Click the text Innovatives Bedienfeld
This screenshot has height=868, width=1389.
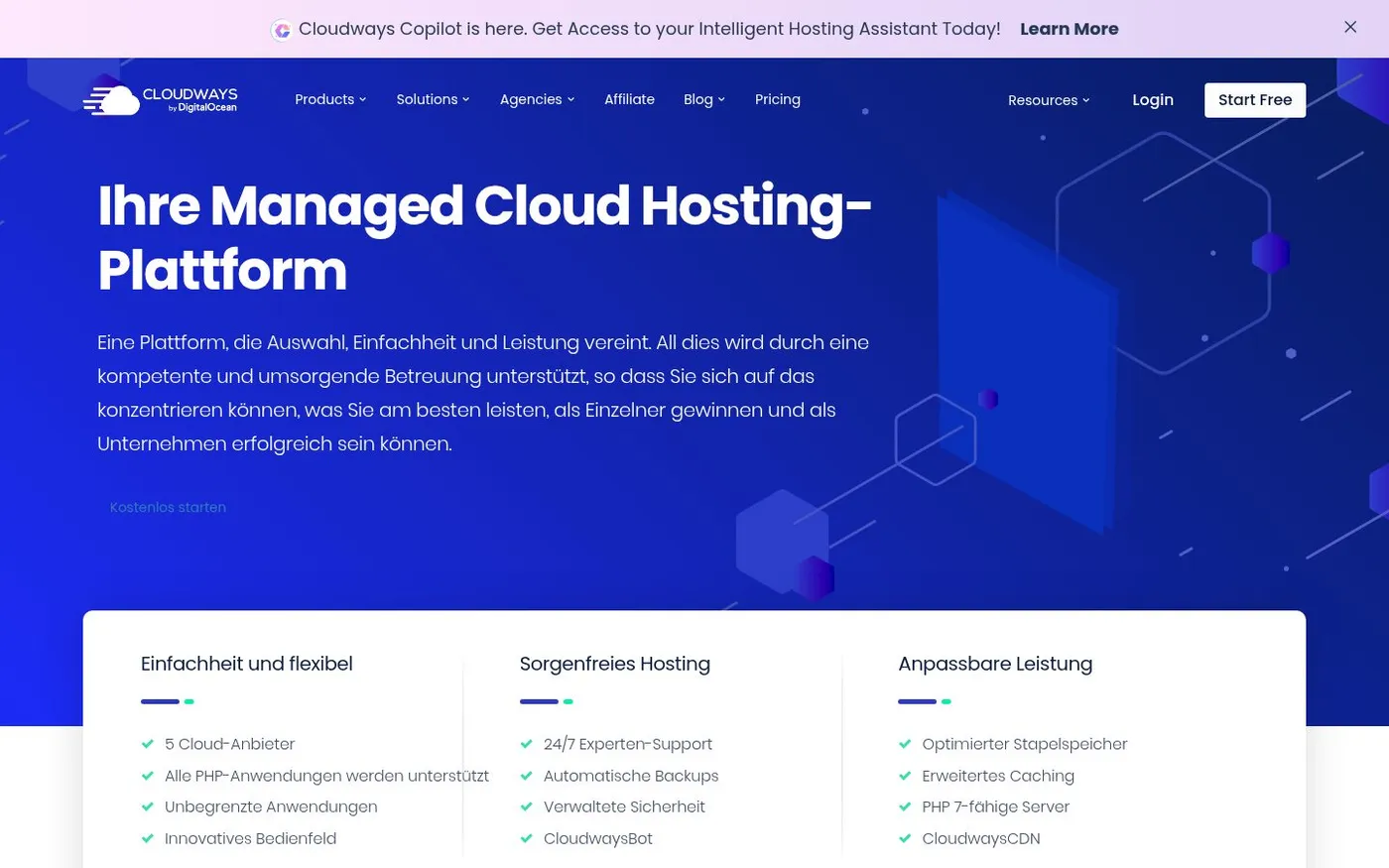251,838
